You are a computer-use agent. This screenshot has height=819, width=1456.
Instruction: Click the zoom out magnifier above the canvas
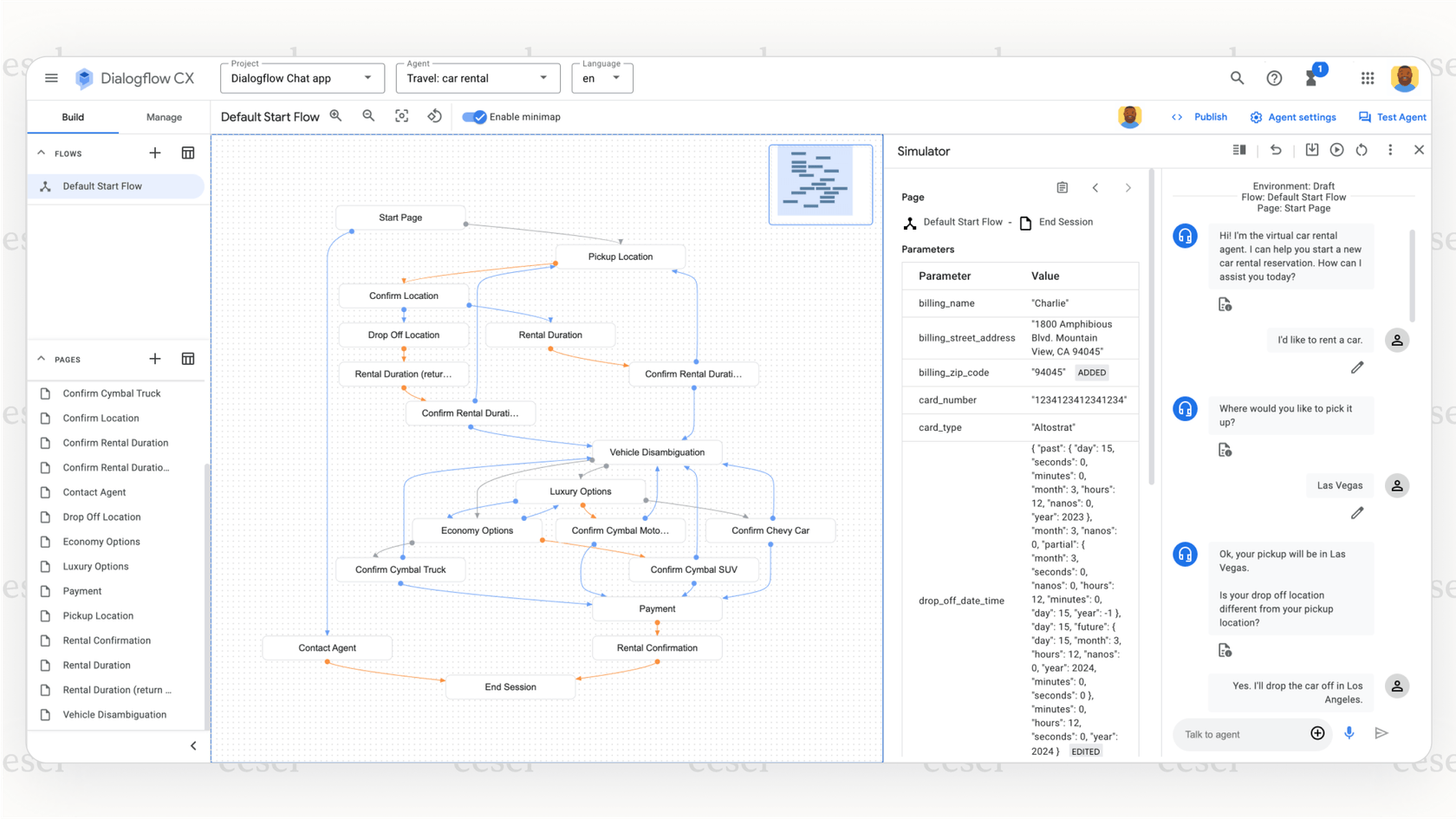point(368,115)
